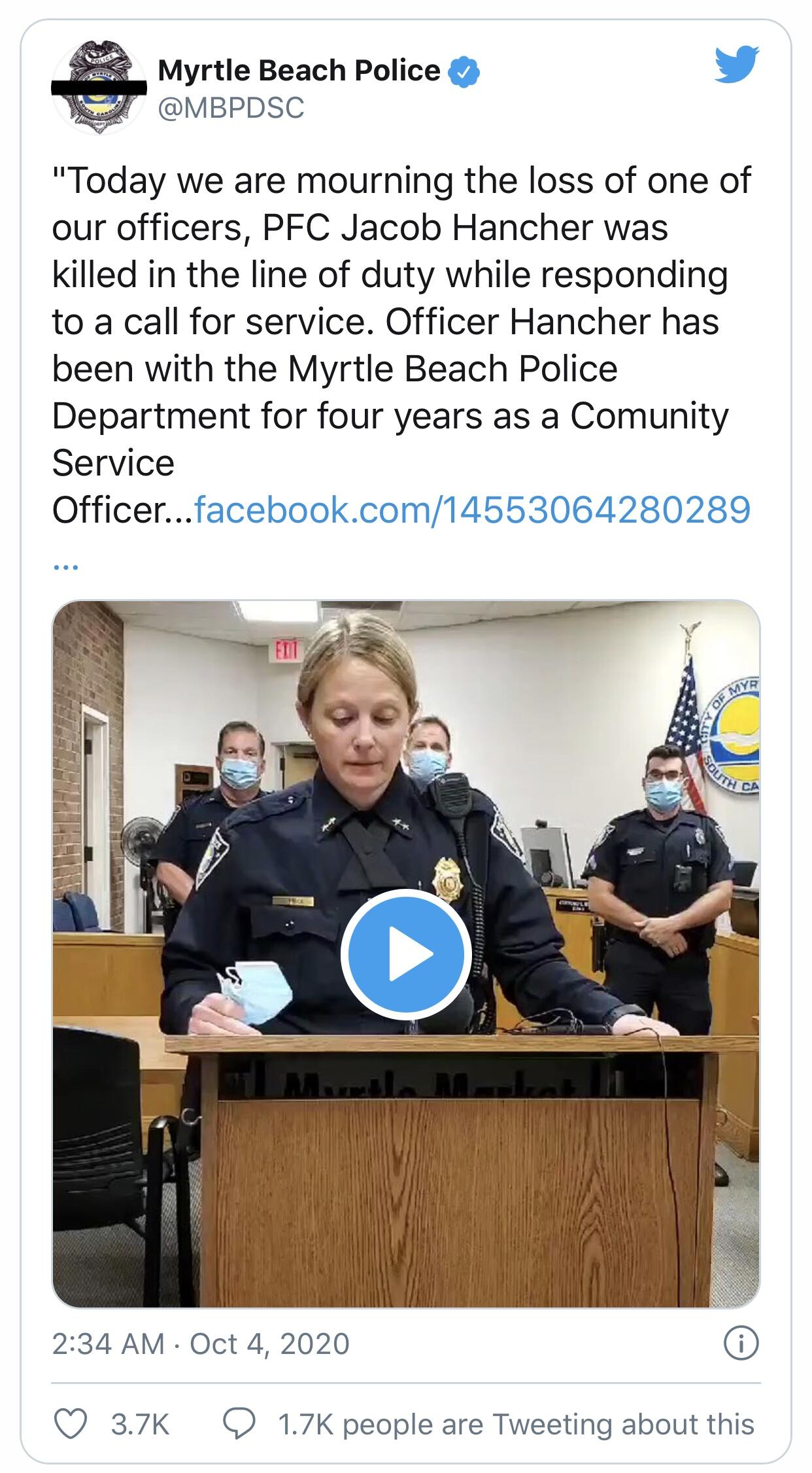Open the @MBPDSC handle
The width and height of the screenshot is (812, 1473).
231,108
